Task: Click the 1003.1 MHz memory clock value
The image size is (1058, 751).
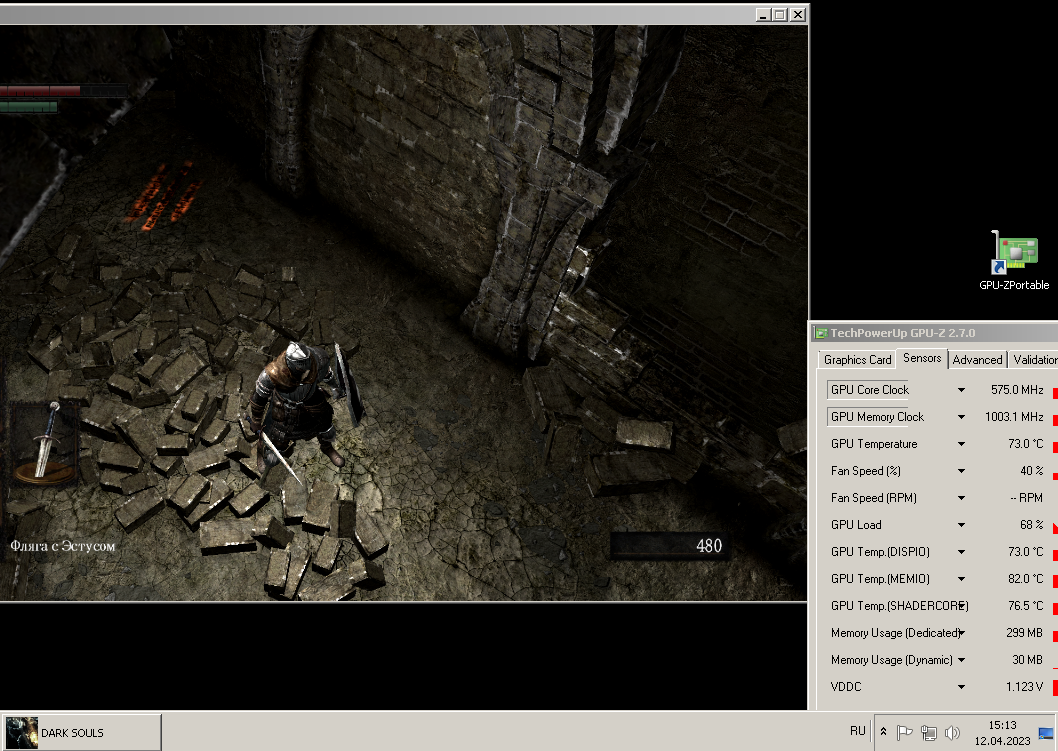Action: tap(1014, 416)
